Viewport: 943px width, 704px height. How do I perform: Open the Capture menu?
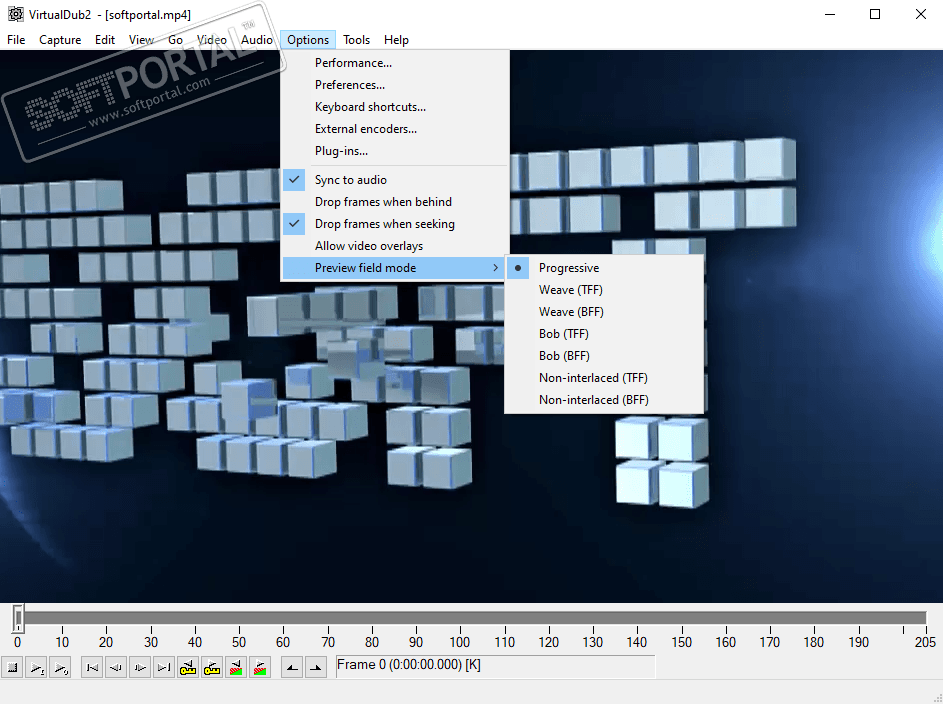tap(60, 40)
